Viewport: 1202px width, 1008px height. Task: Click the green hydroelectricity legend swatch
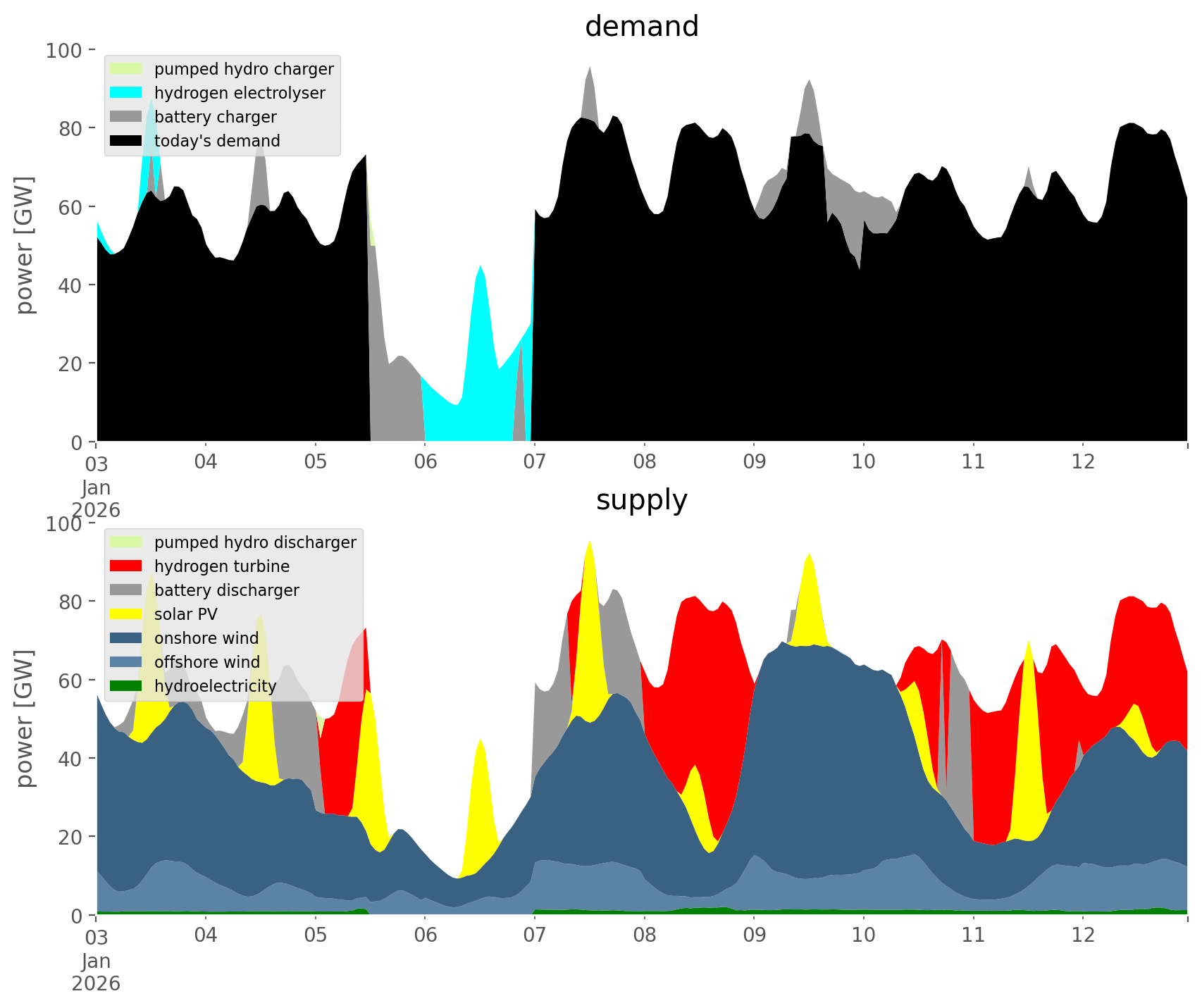[126, 686]
